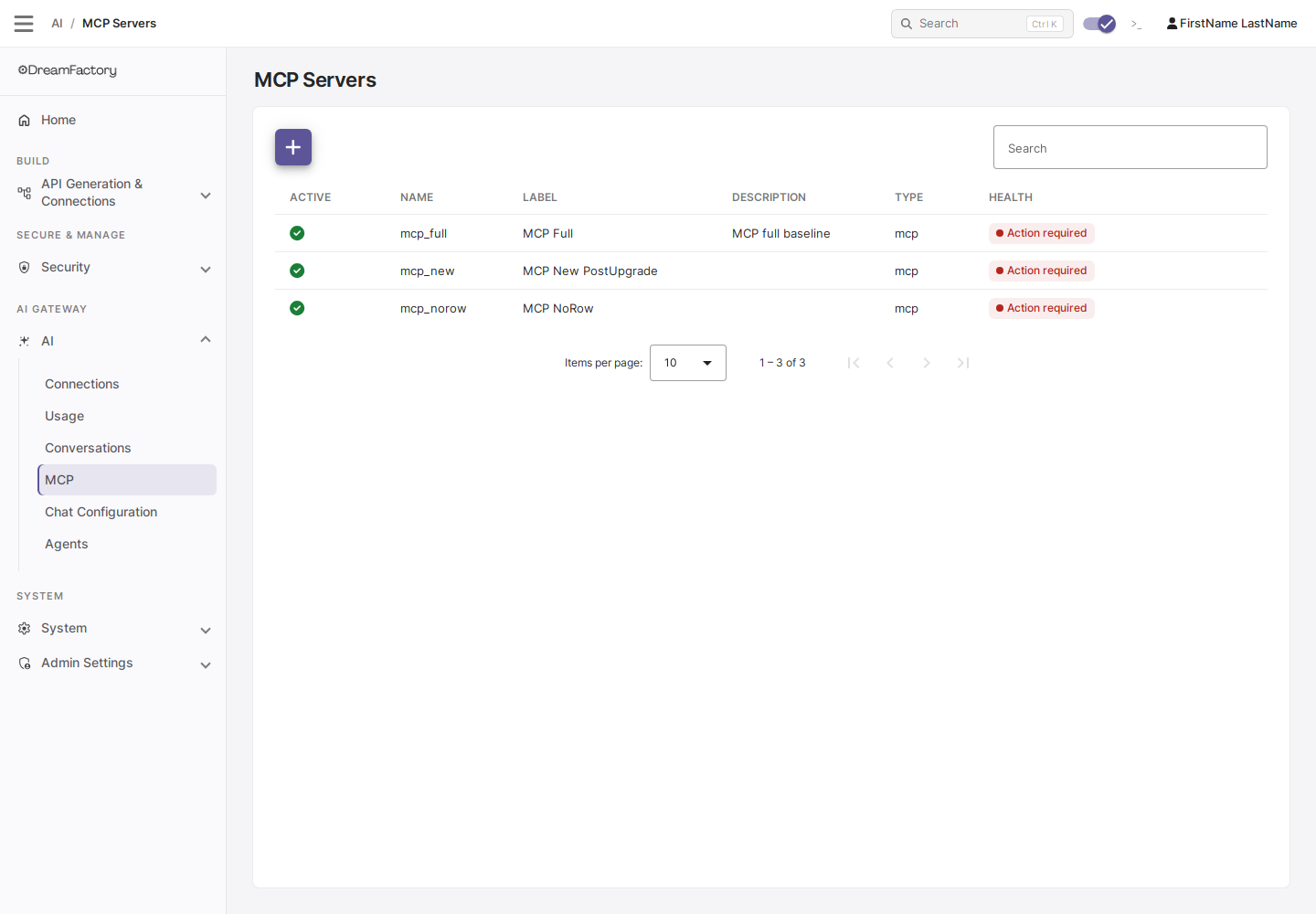Click the API Generation & Connections icon
1316x914 pixels.
point(25,193)
